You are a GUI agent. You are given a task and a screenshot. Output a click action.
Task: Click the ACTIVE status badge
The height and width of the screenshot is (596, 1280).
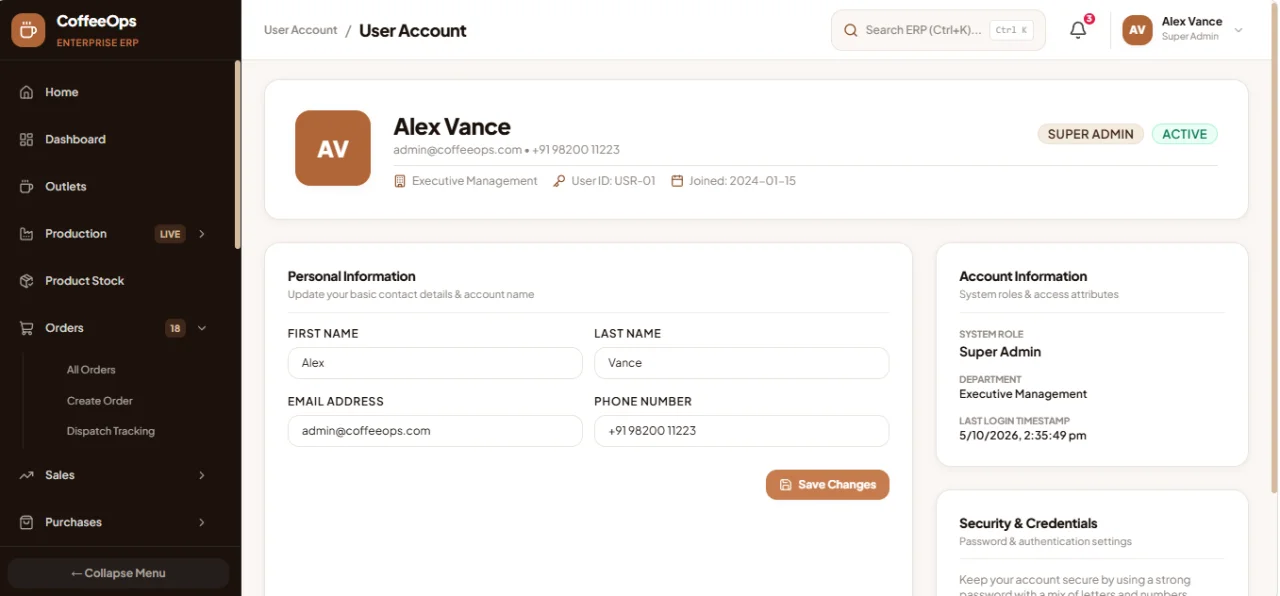click(1185, 134)
